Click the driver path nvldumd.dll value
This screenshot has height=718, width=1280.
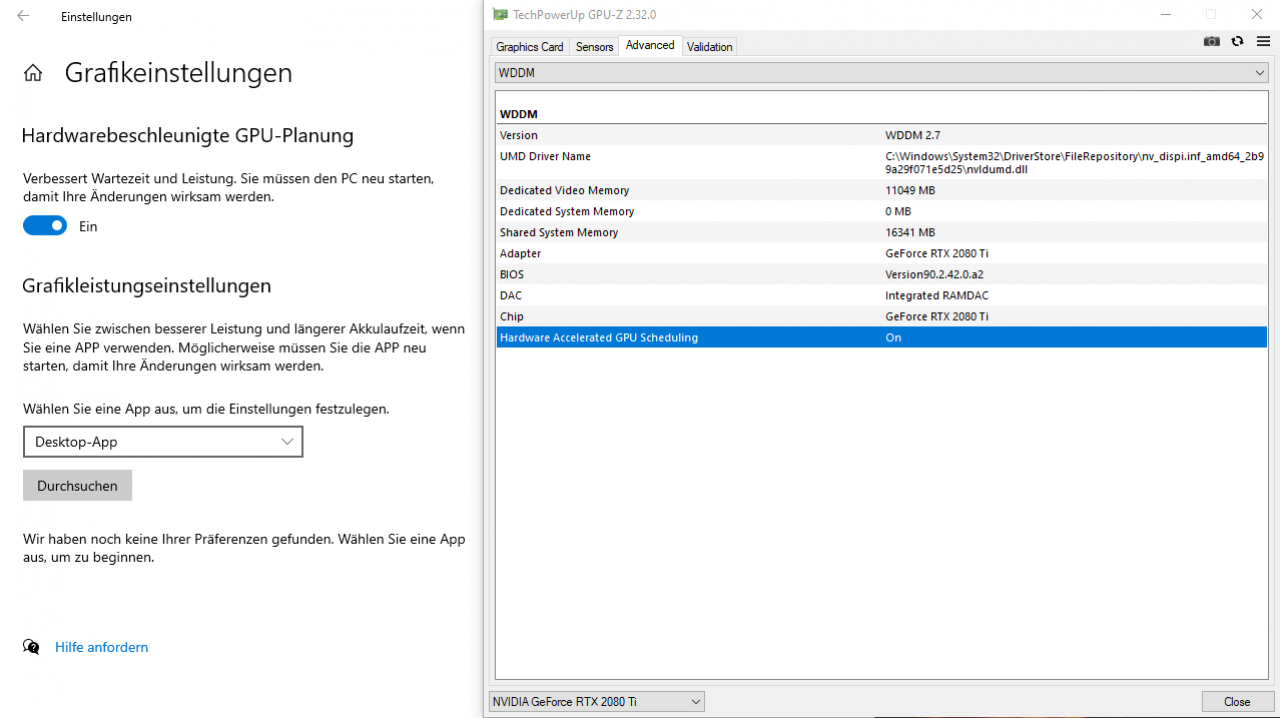coord(1074,163)
